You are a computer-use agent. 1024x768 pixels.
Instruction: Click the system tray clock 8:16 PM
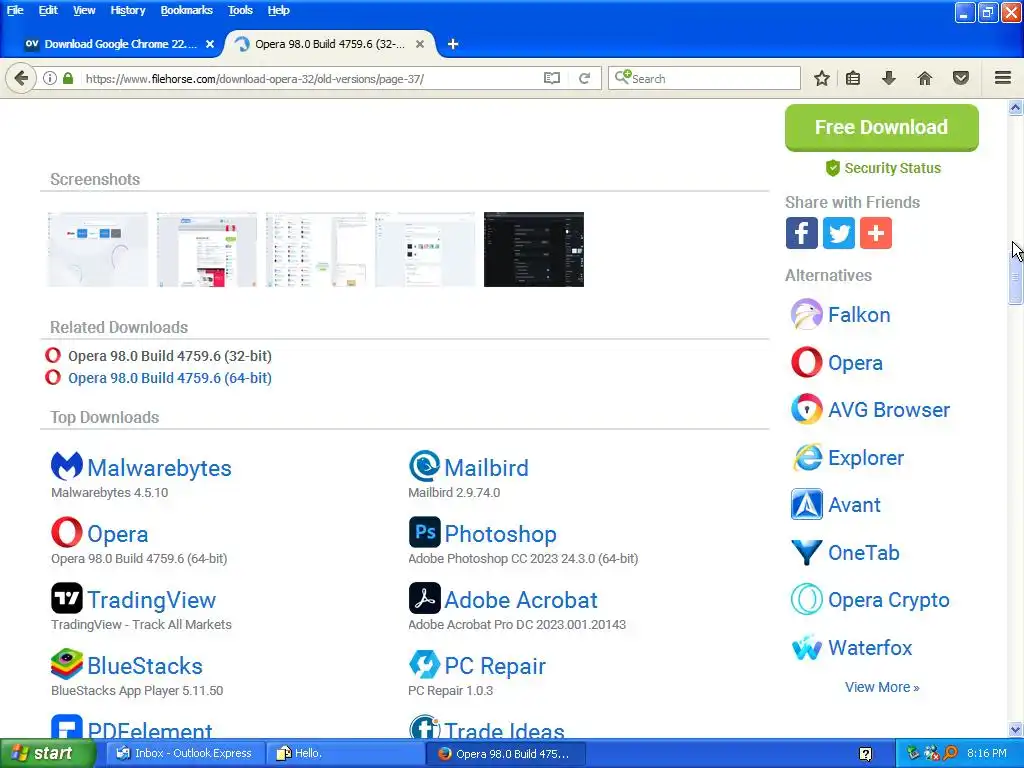(986, 753)
